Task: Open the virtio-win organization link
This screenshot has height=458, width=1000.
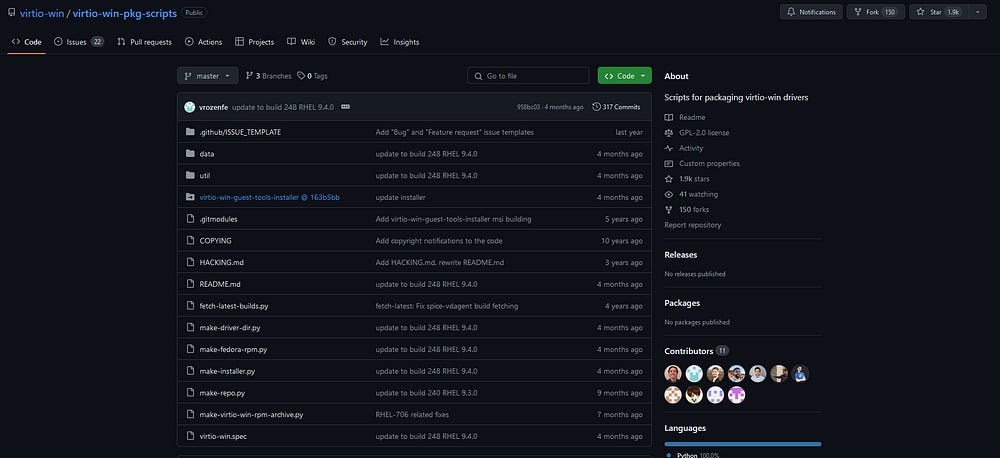Action: point(42,13)
